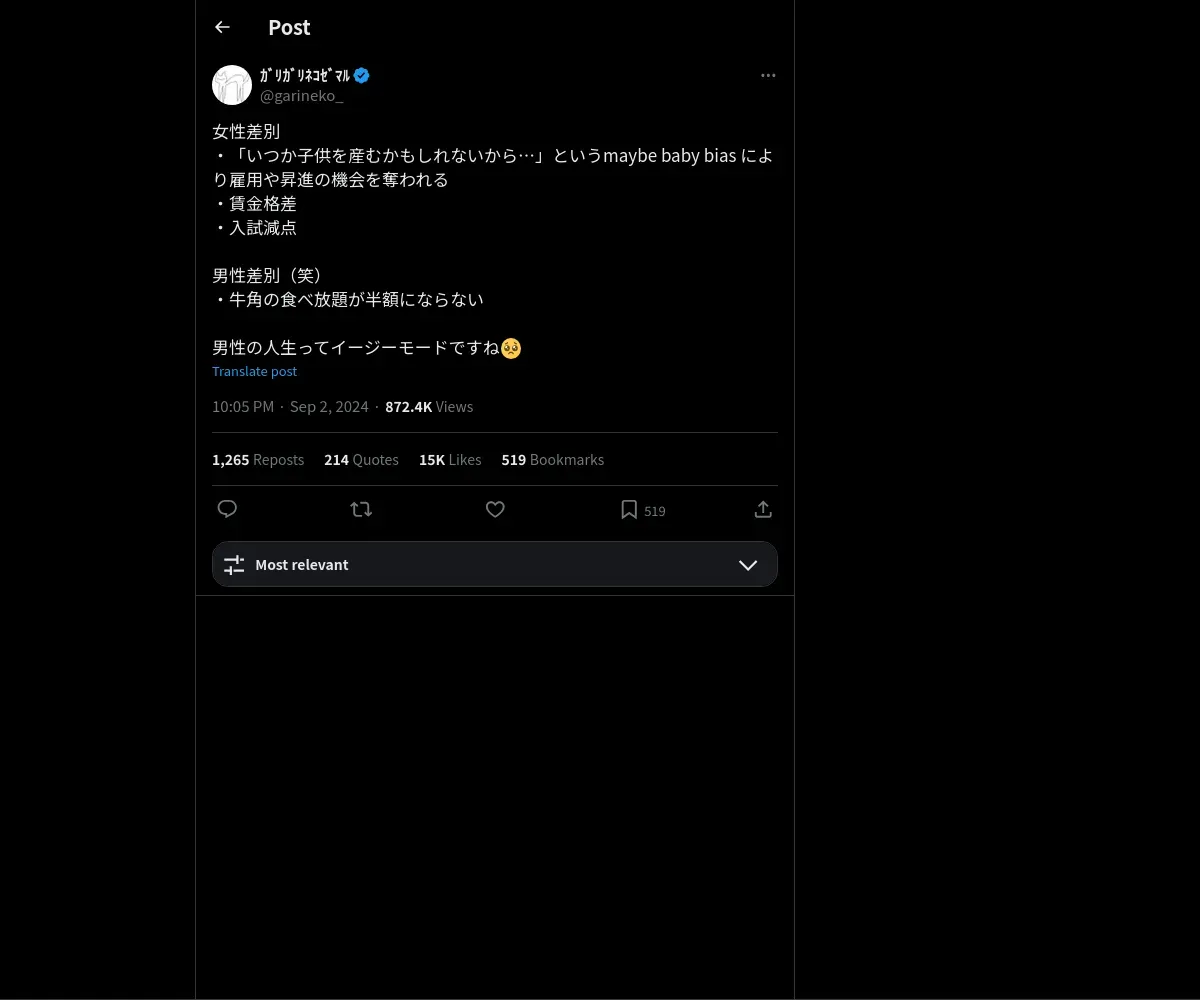Go back using the arrow icon

click(222, 27)
